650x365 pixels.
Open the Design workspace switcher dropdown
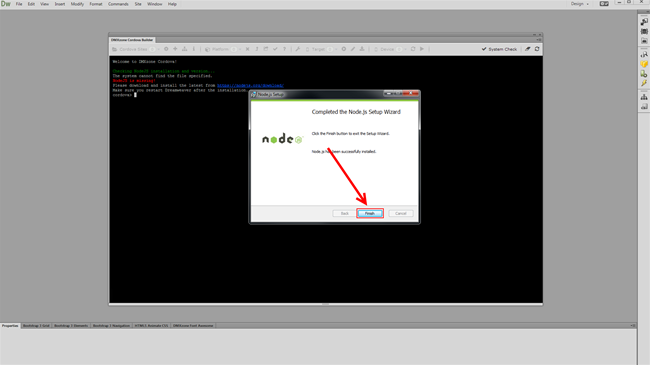tap(580, 4)
